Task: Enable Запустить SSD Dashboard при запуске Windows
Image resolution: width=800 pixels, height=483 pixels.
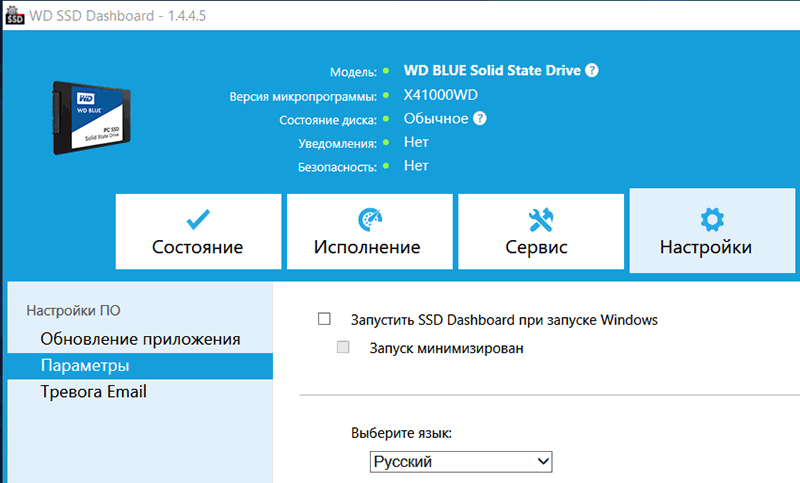Action: (x=324, y=319)
